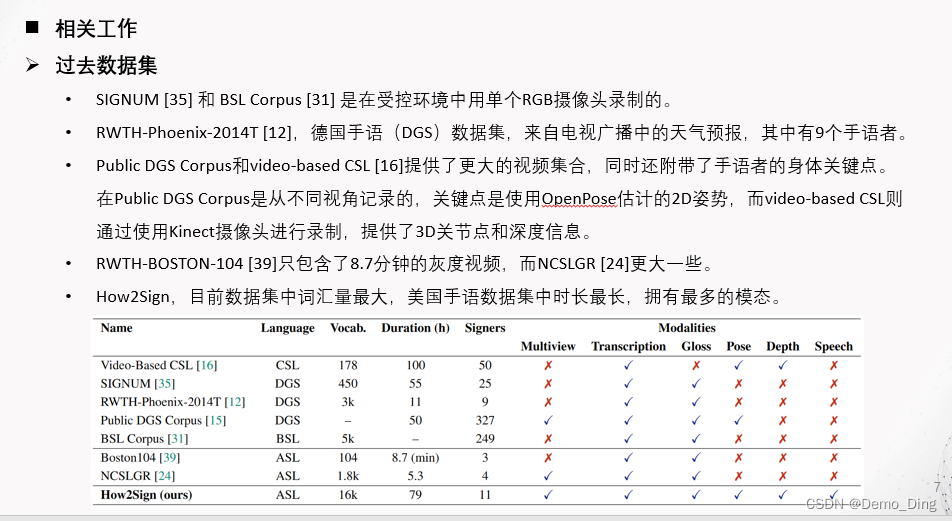Click the Gloss cross mark in the Video-Based CSL row
Image resolution: width=952 pixels, height=521 pixels.
click(696, 365)
